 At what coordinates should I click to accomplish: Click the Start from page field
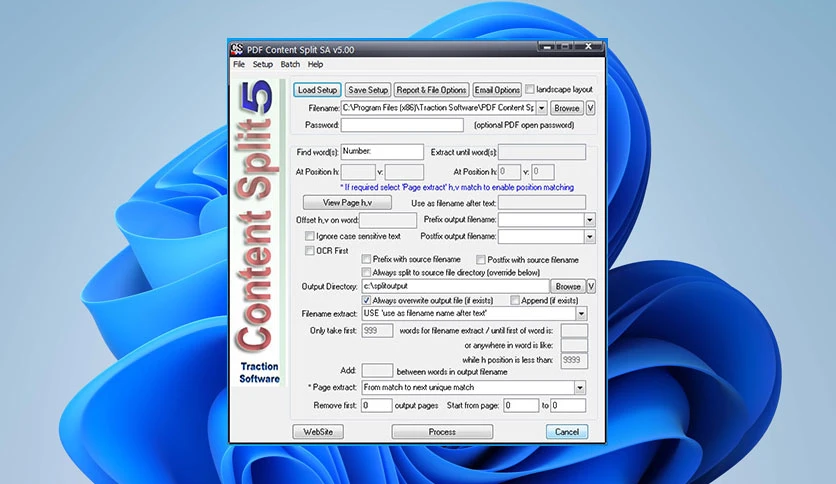click(x=521, y=406)
